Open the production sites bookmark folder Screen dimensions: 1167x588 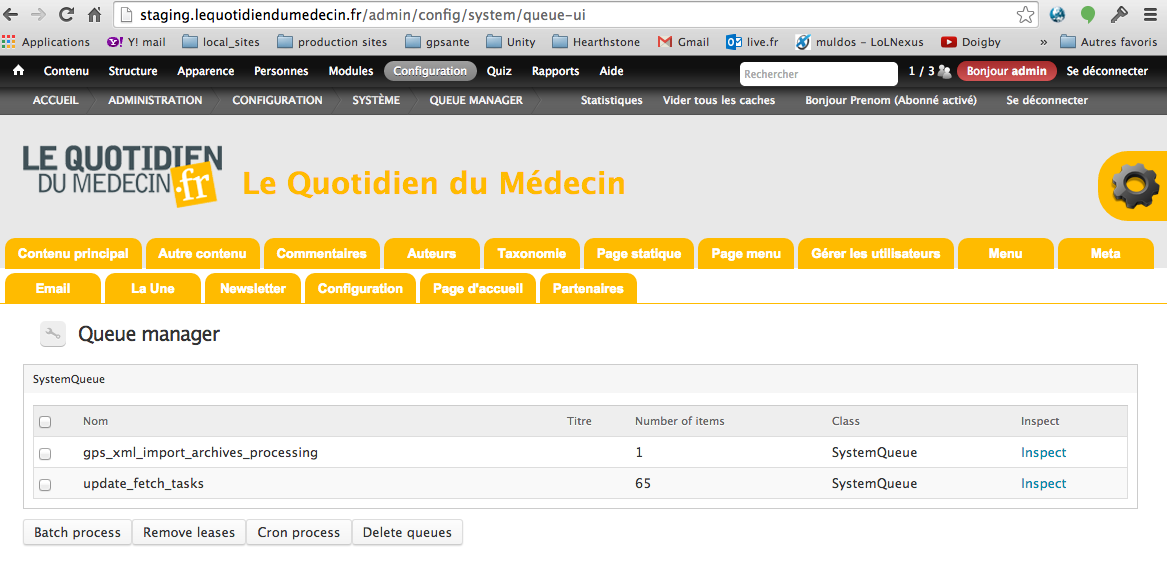point(332,42)
